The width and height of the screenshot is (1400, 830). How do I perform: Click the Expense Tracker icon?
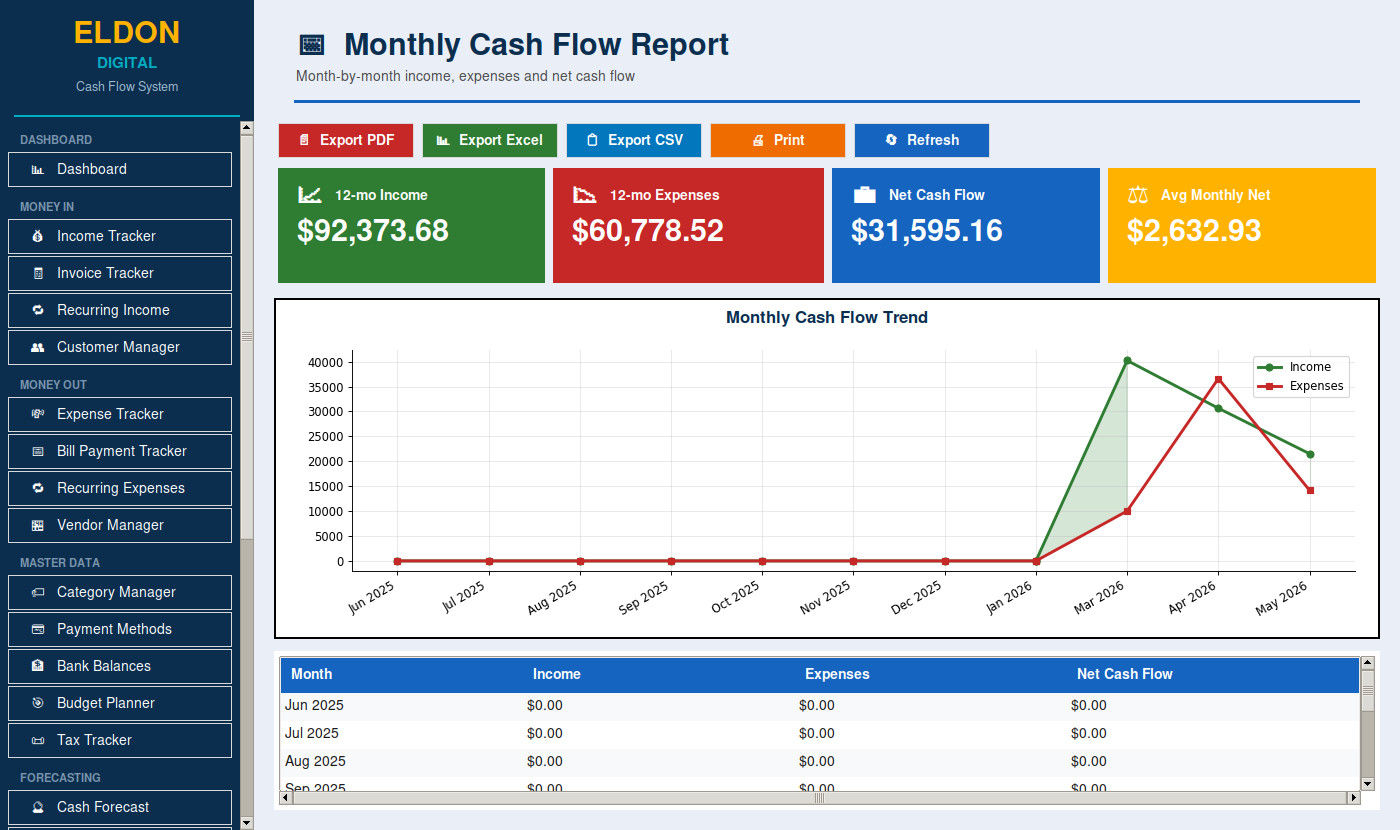(x=38, y=414)
